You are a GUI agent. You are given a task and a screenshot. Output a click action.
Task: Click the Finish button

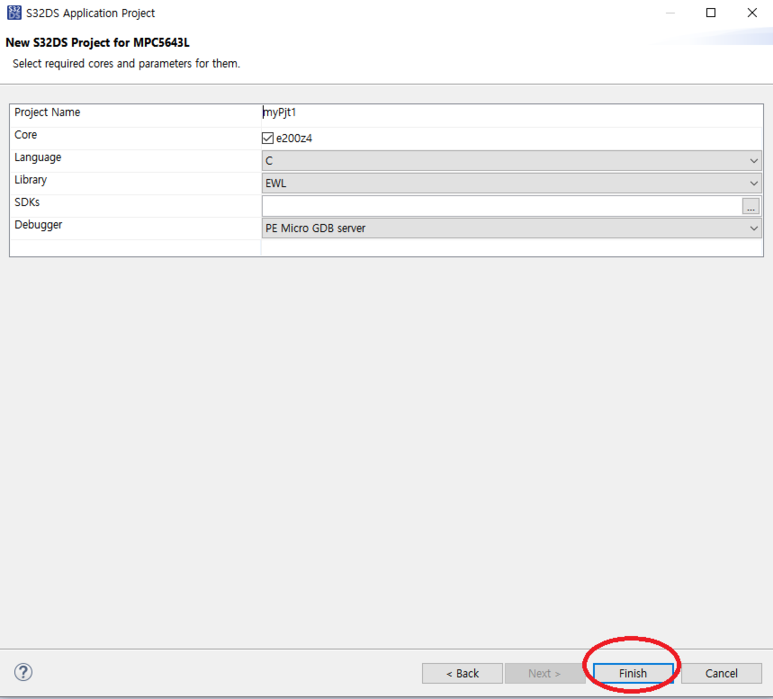633,673
